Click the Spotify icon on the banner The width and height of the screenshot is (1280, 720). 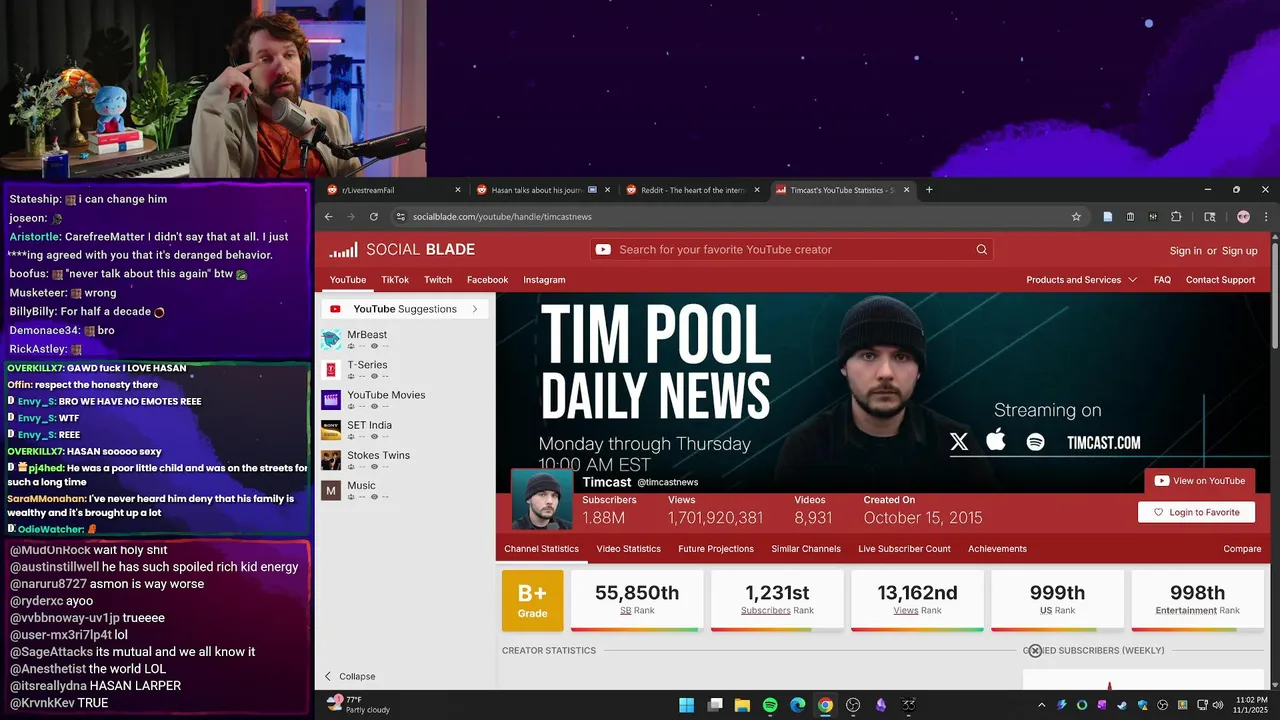(x=1035, y=442)
